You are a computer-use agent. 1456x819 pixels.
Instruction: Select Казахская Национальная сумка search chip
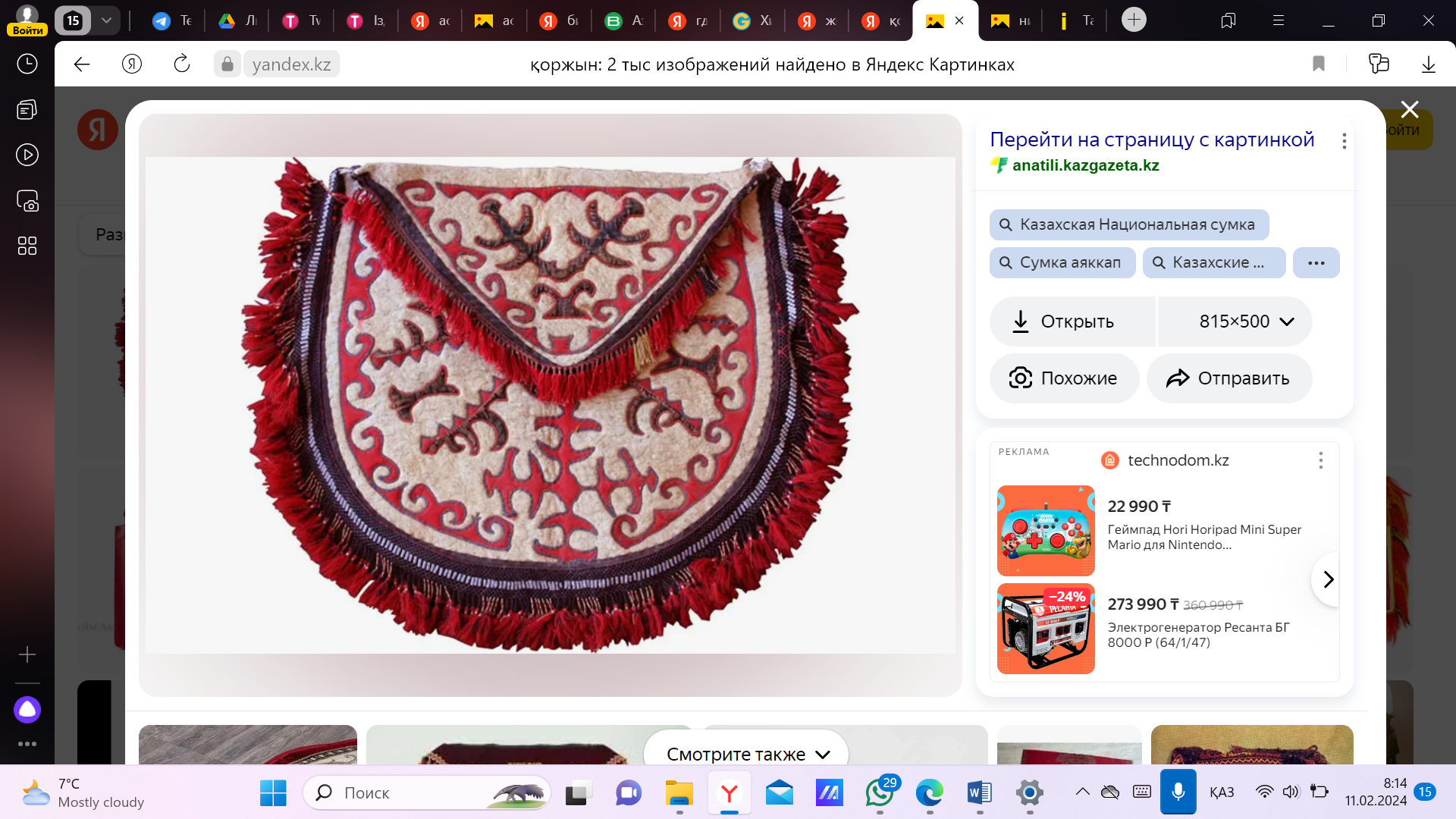1128,224
